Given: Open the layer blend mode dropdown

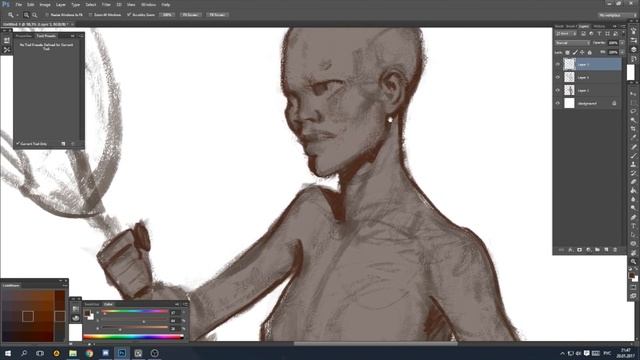Looking at the screenshot, I should pos(572,43).
